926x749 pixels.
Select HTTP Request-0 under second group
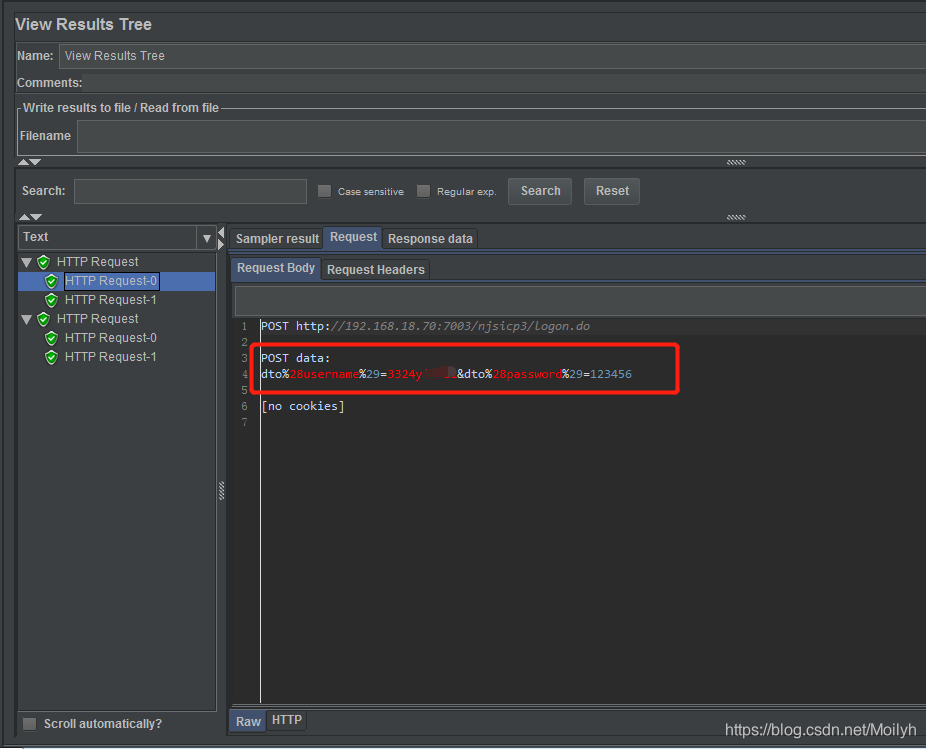click(x=110, y=338)
